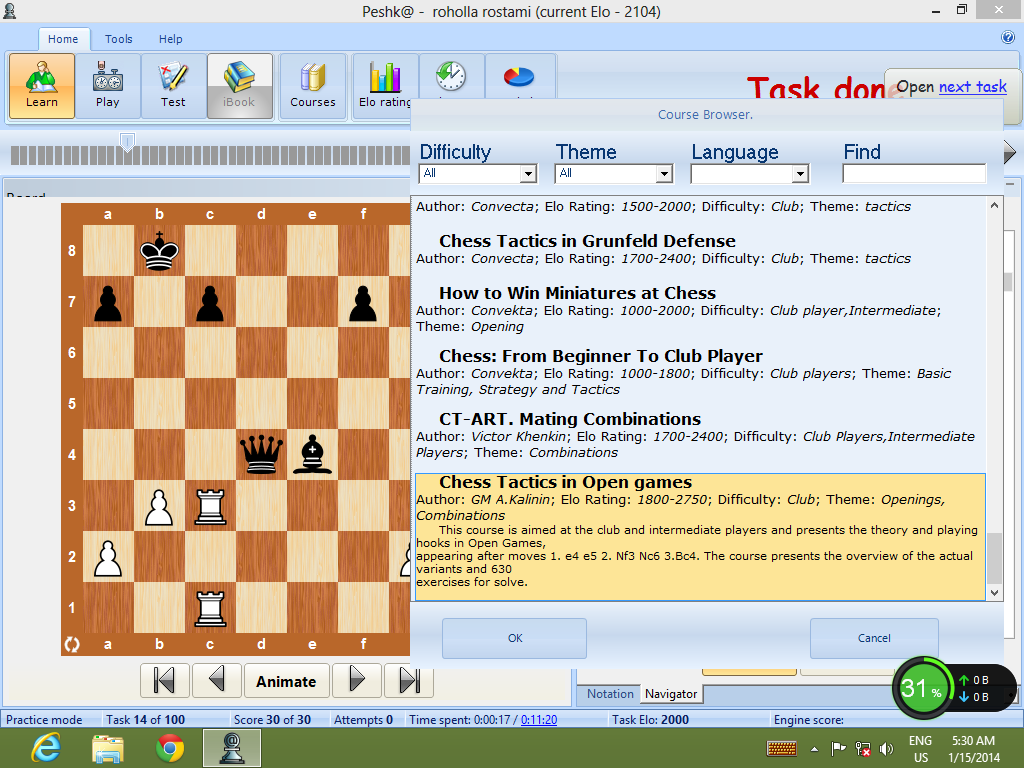The width and height of the screenshot is (1024, 768).
Task: Launch Internet Explorer from the taskbar
Action: pyautogui.click(x=46, y=748)
